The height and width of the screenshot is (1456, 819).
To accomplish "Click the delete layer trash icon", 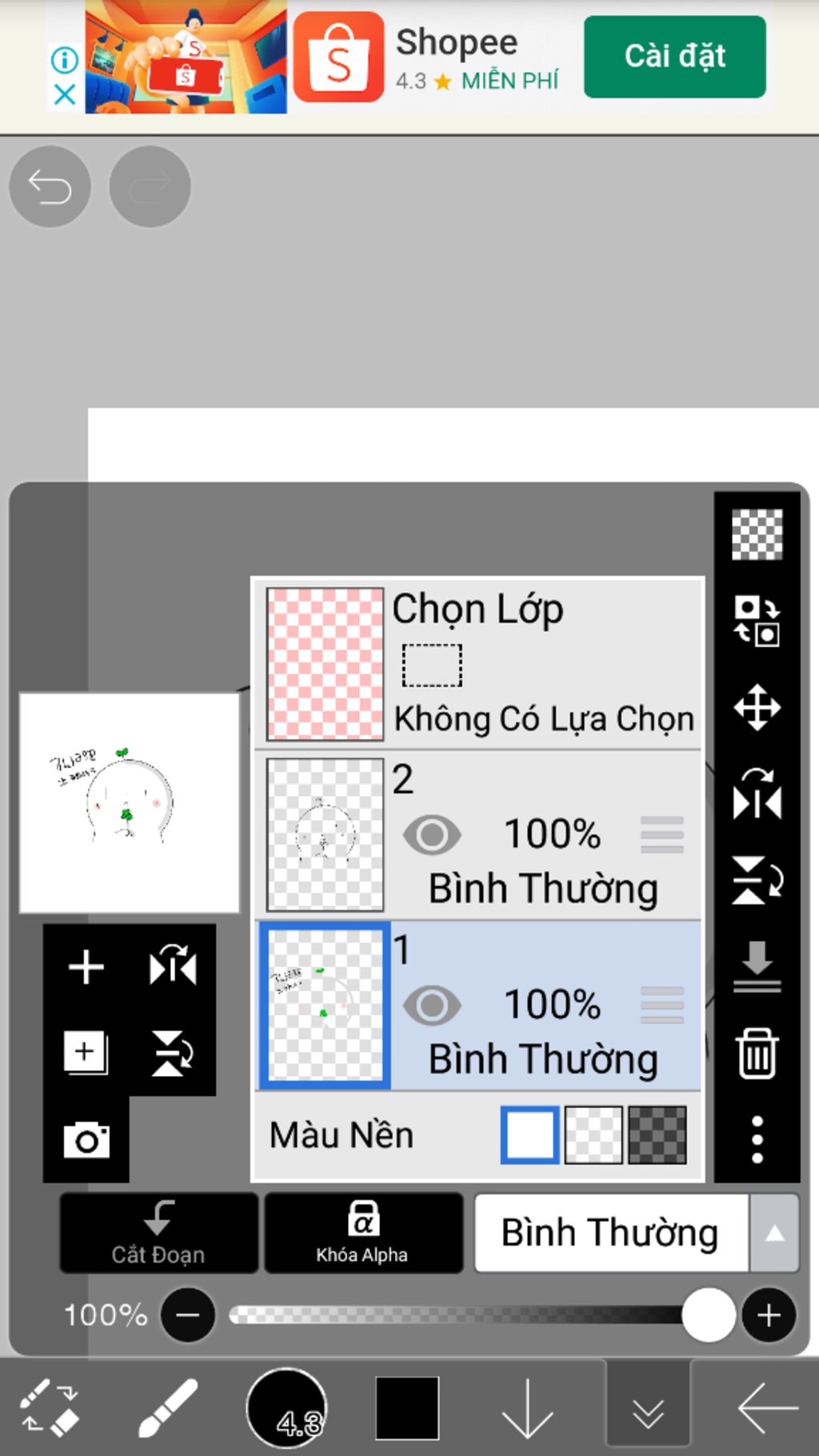I will tap(757, 1054).
